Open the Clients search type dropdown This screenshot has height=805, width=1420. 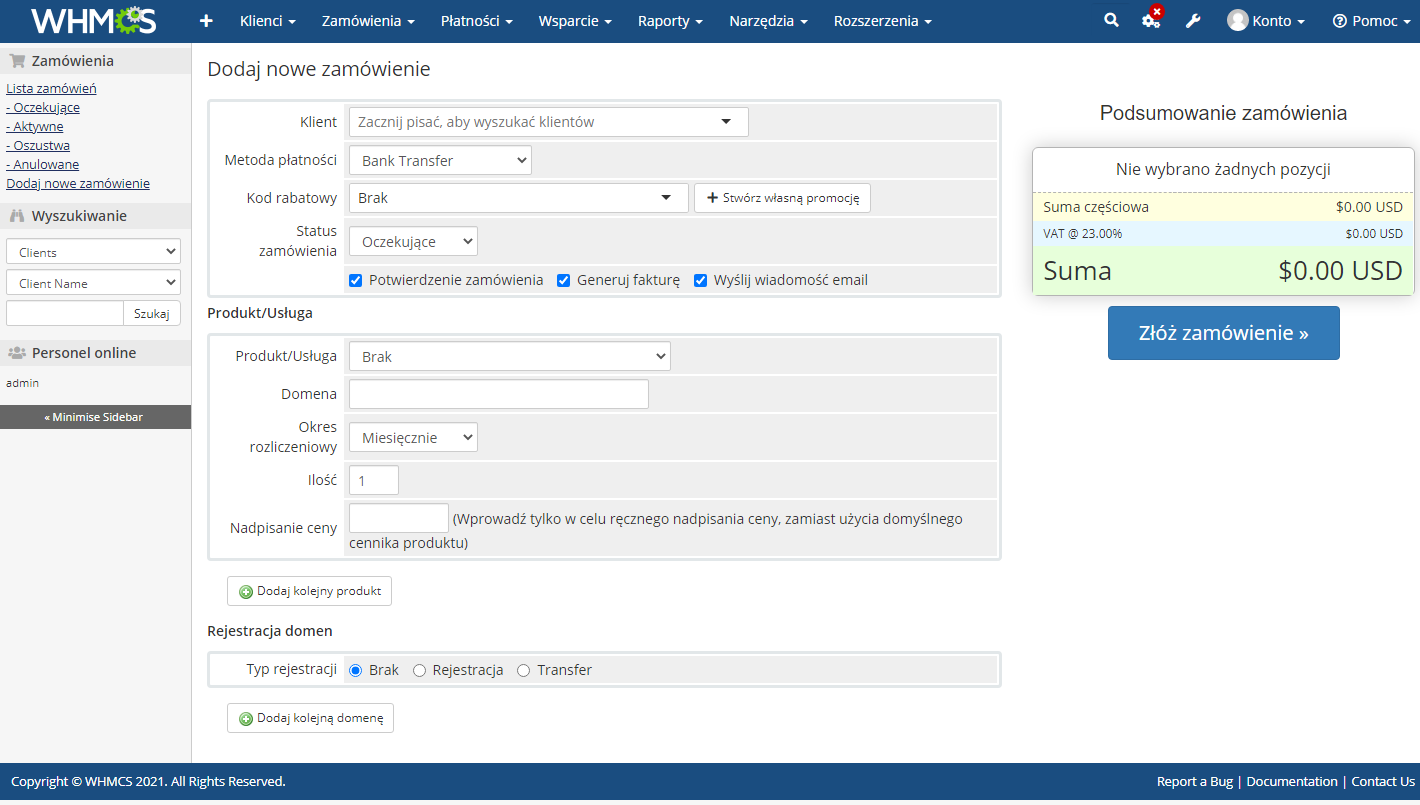point(93,252)
